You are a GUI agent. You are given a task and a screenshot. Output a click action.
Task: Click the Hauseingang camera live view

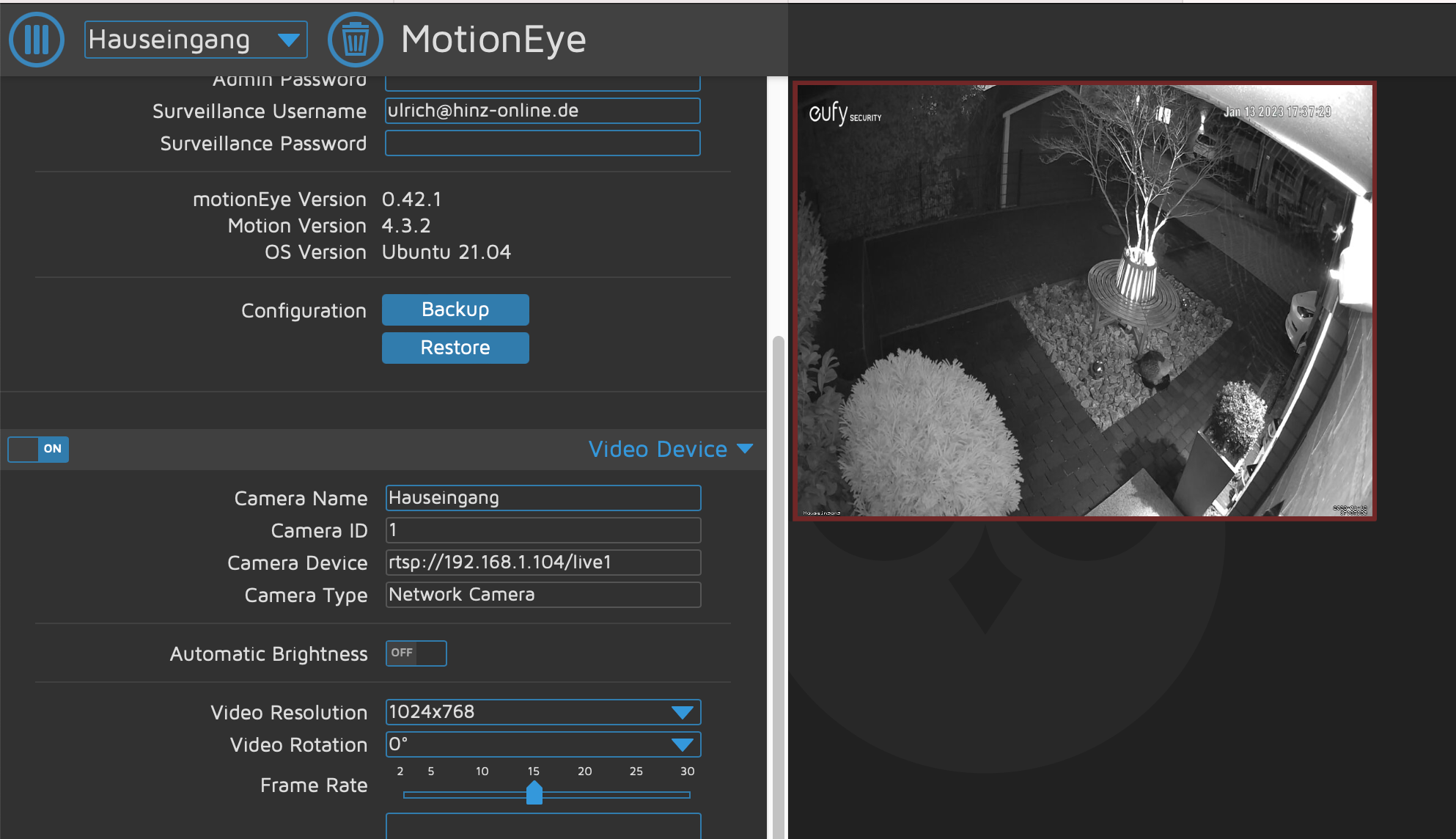pos(1084,301)
